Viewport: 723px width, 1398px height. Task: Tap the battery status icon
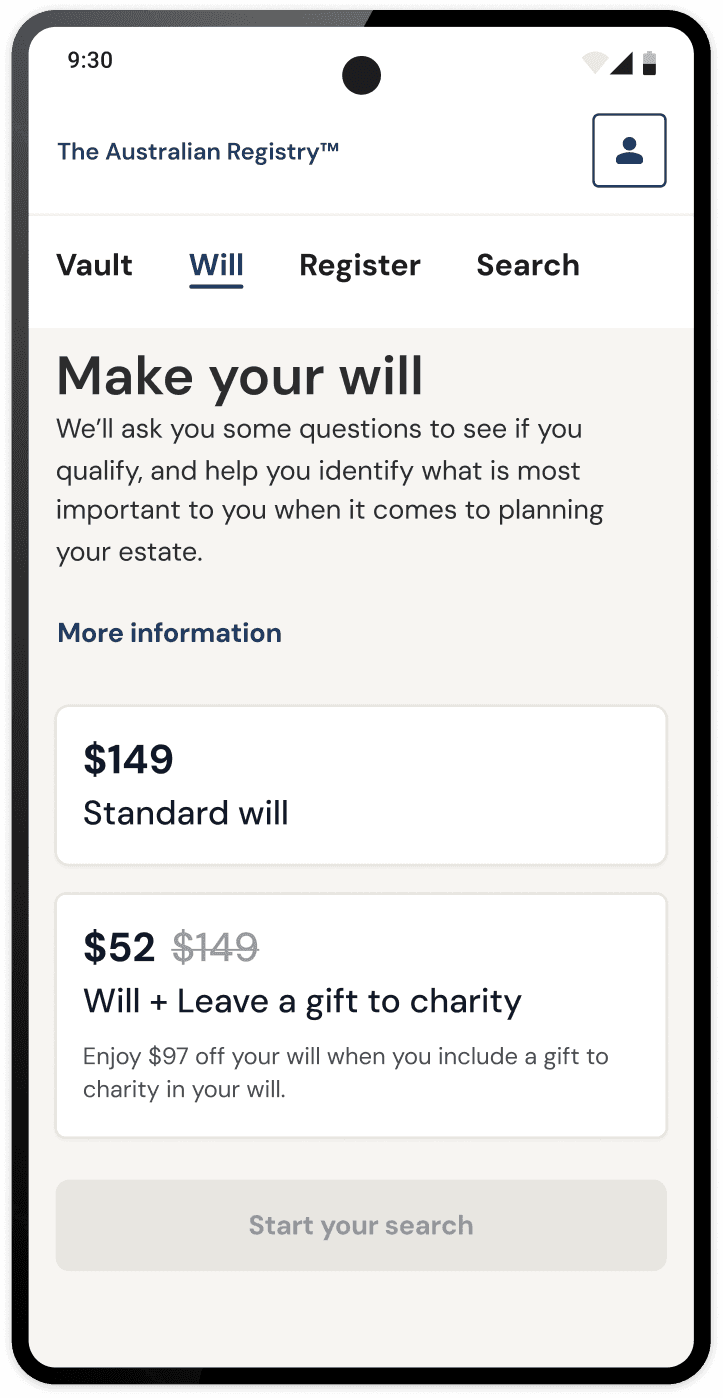coord(650,63)
